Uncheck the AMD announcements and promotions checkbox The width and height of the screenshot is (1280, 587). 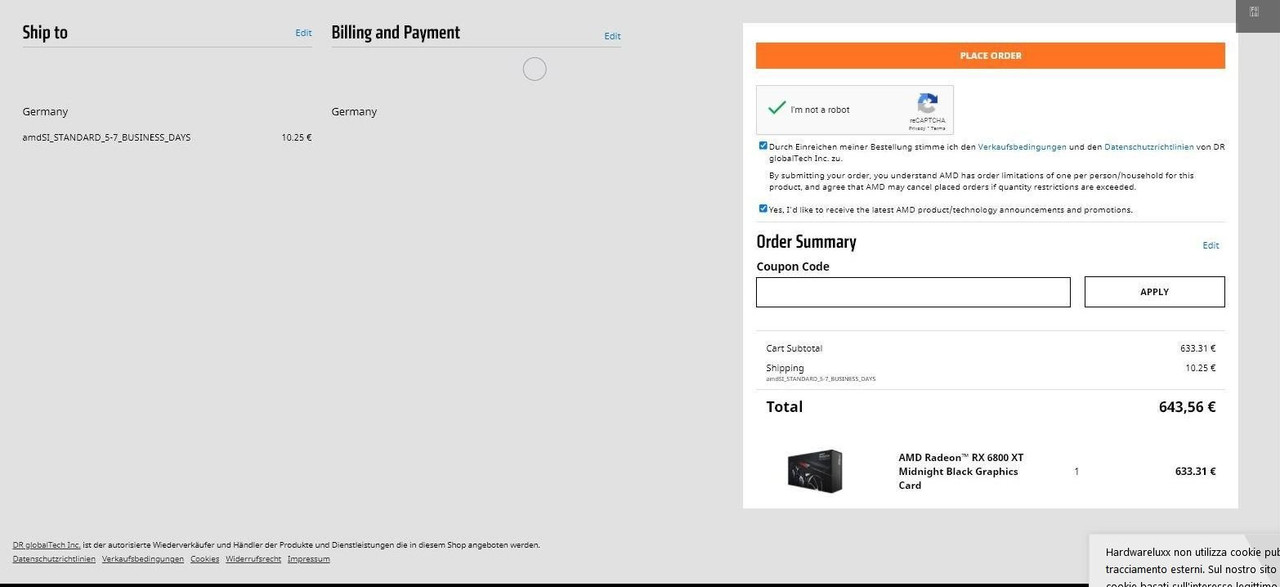pos(763,209)
